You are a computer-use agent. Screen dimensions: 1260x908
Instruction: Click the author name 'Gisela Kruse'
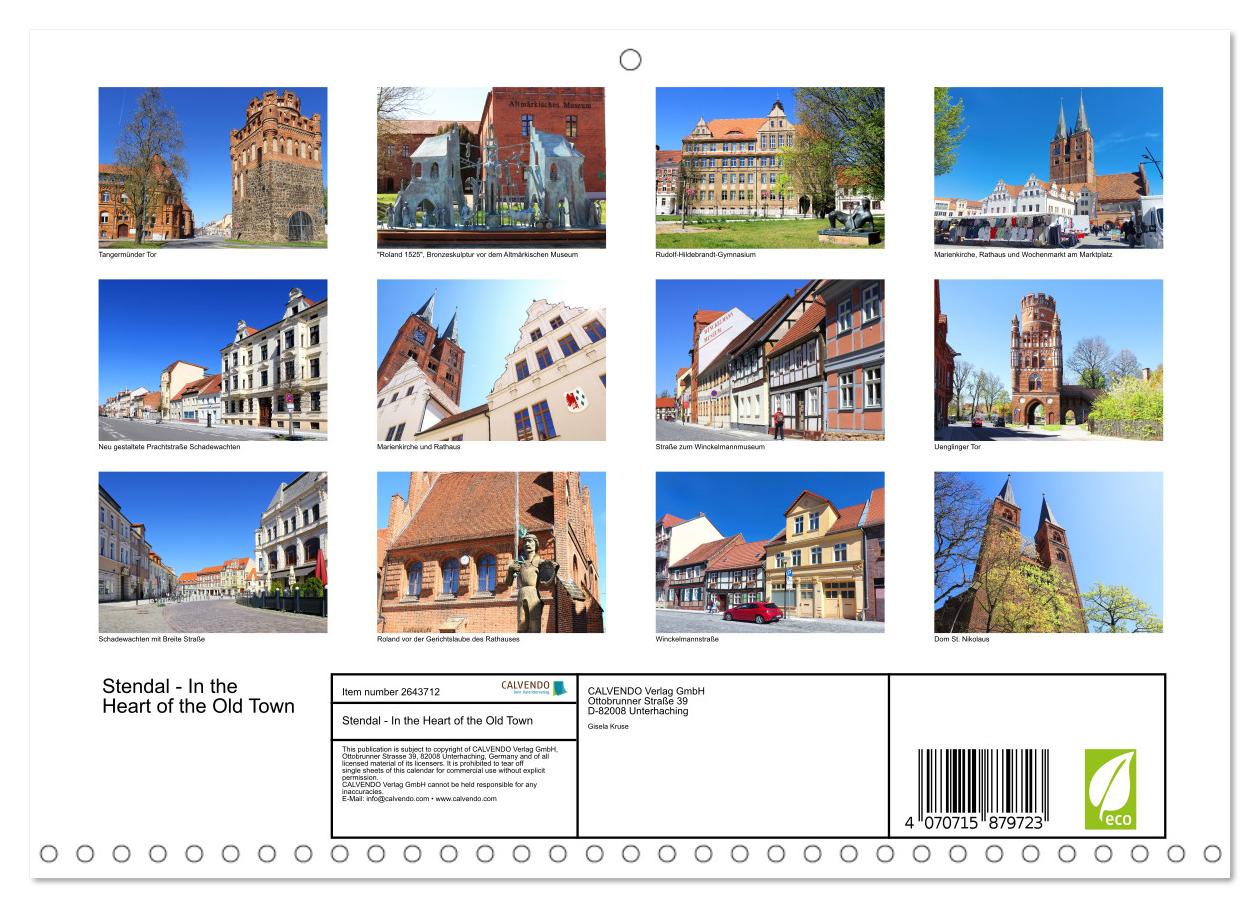click(609, 726)
